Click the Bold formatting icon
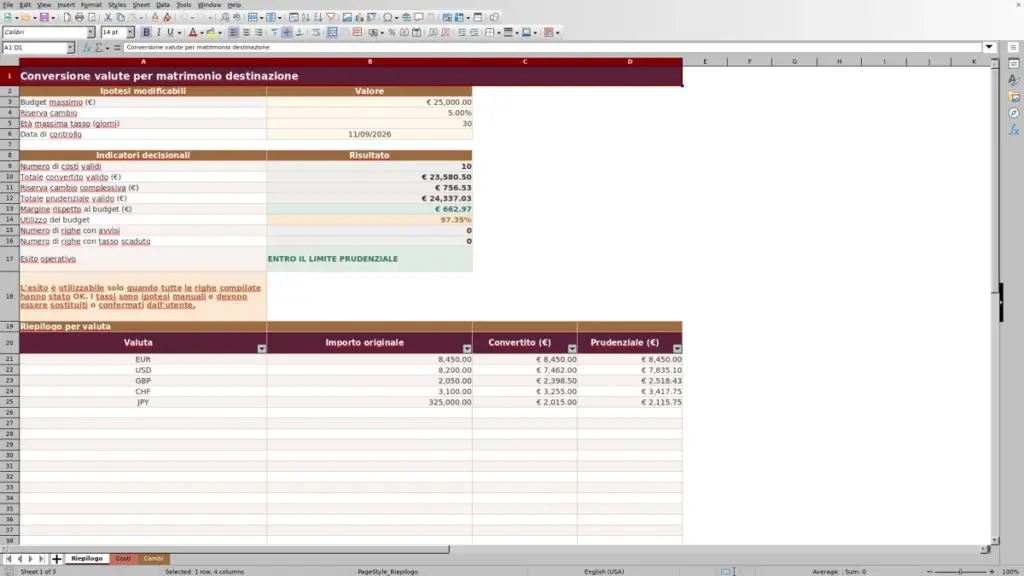This screenshot has width=1024, height=576. [x=146, y=32]
